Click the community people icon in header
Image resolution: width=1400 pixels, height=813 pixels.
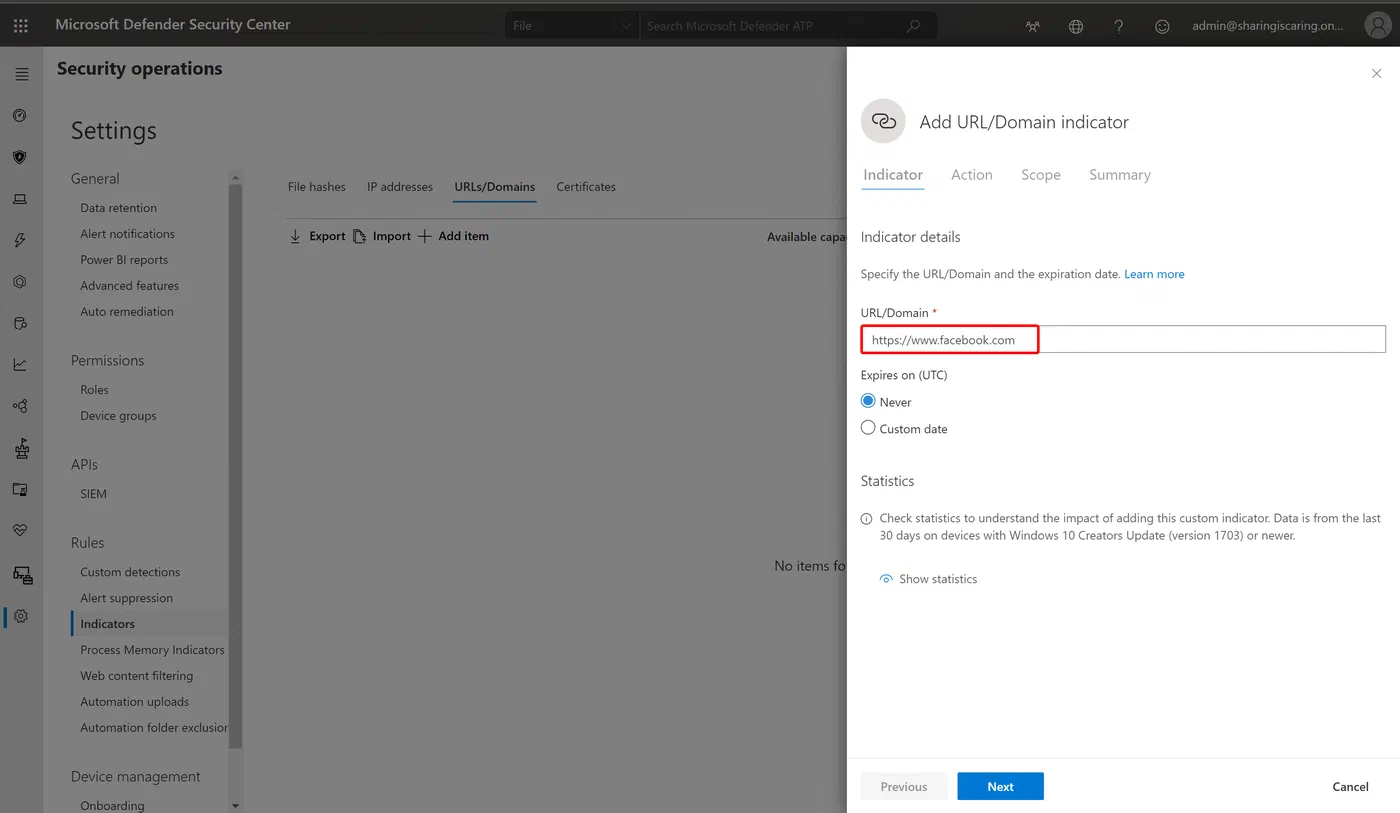pos(1033,27)
